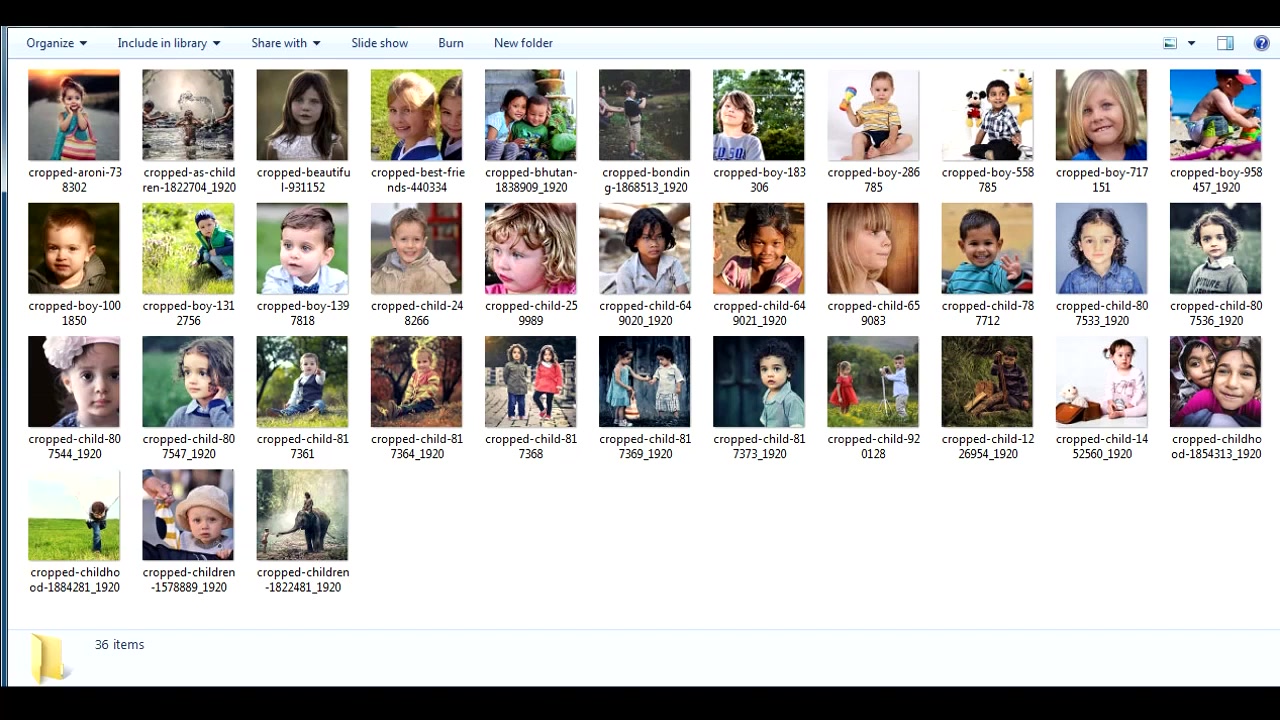Open the Organize dropdown menu
The width and height of the screenshot is (1280, 720).
pyautogui.click(x=56, y=43)
